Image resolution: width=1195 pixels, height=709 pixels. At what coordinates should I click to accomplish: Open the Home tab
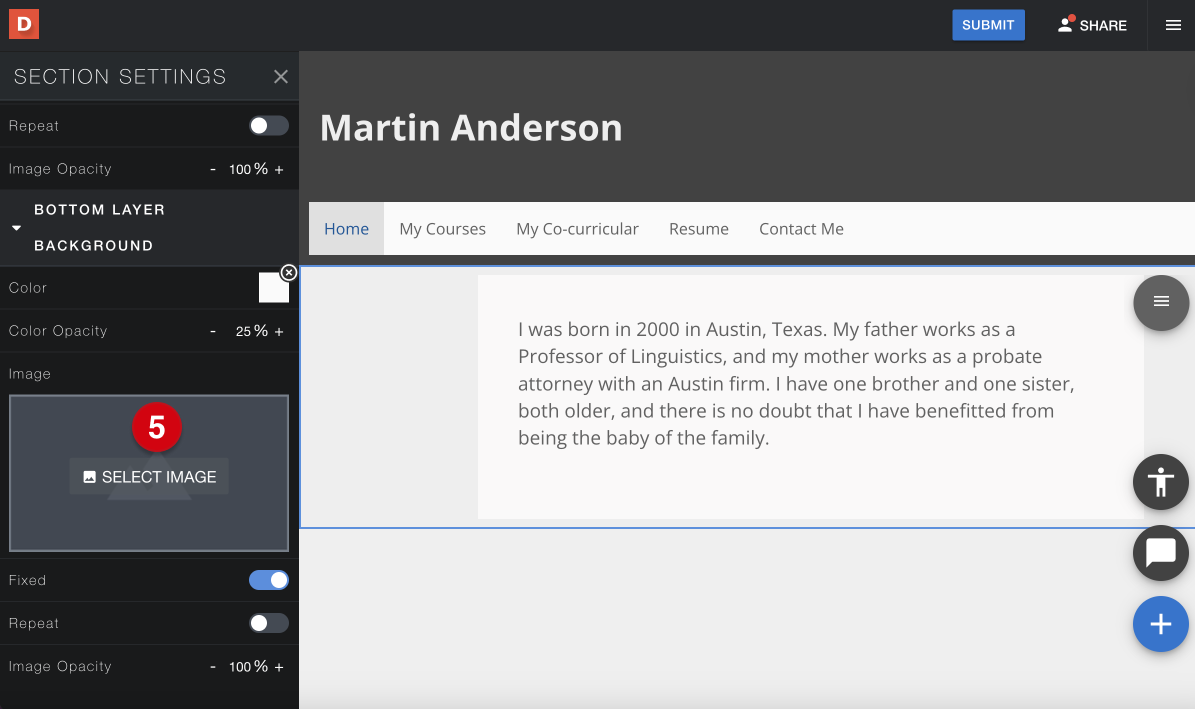pyautogui.click(x=346, y=229)
